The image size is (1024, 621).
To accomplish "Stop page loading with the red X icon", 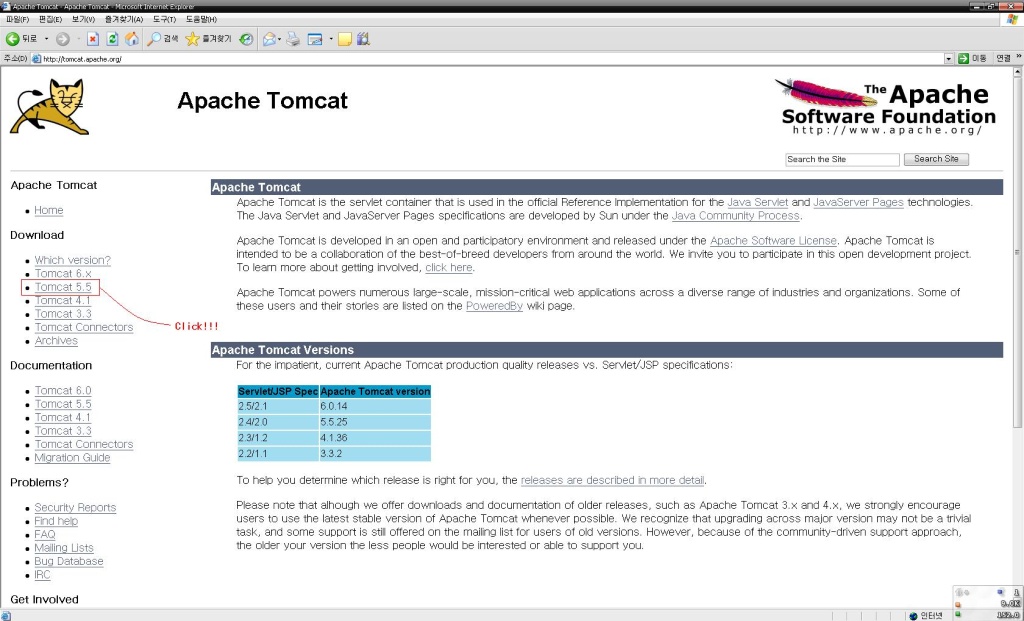I will (93, 39).
